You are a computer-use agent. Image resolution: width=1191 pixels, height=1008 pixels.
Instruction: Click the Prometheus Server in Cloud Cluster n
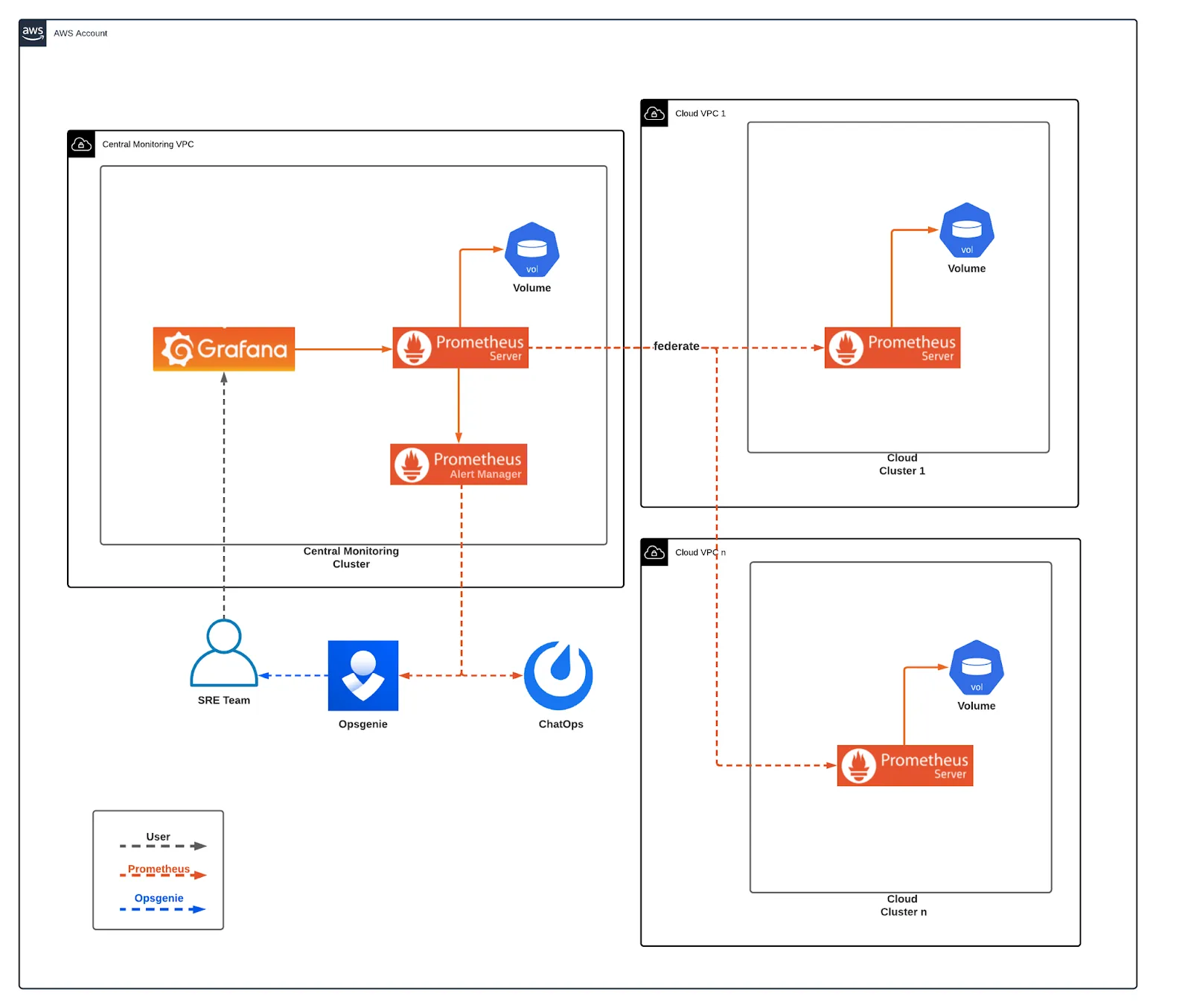(x=905, y=765)
